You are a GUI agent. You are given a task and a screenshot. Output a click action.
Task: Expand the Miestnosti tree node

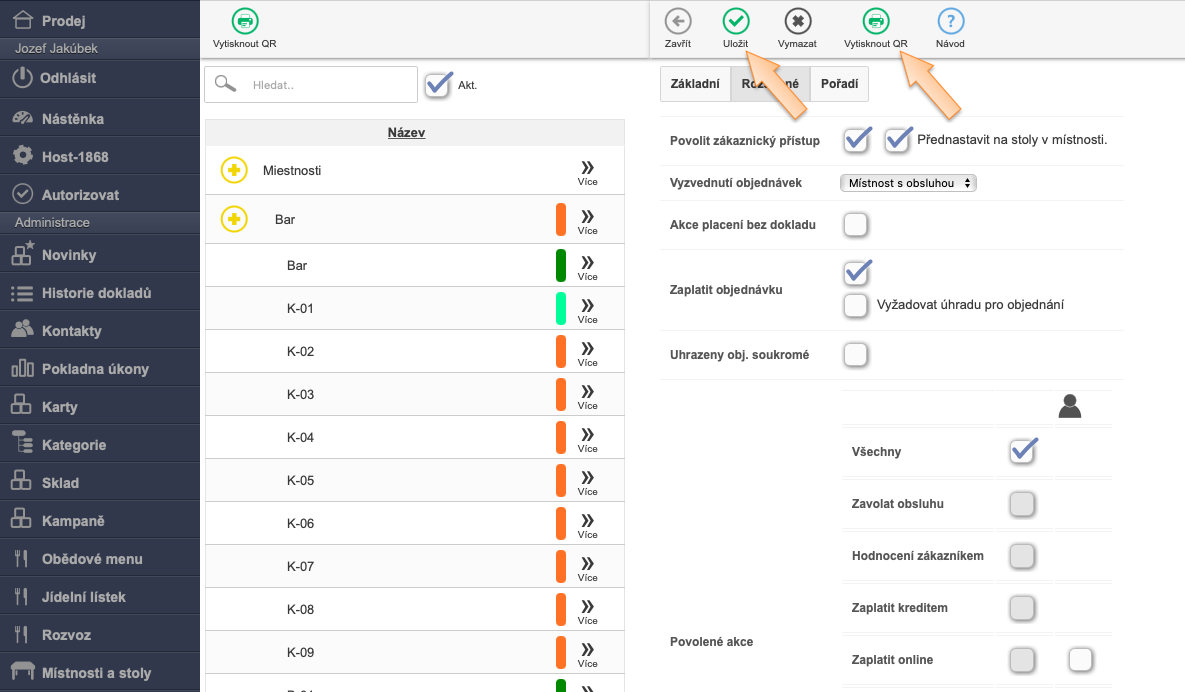234,171
